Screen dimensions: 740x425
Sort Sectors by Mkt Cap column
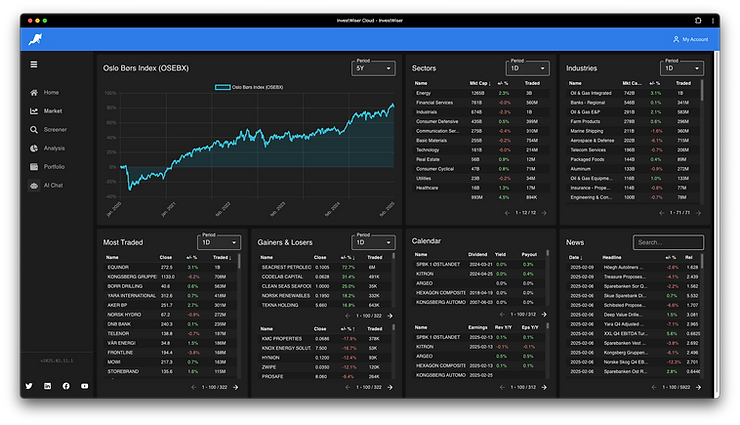[479, 83]
